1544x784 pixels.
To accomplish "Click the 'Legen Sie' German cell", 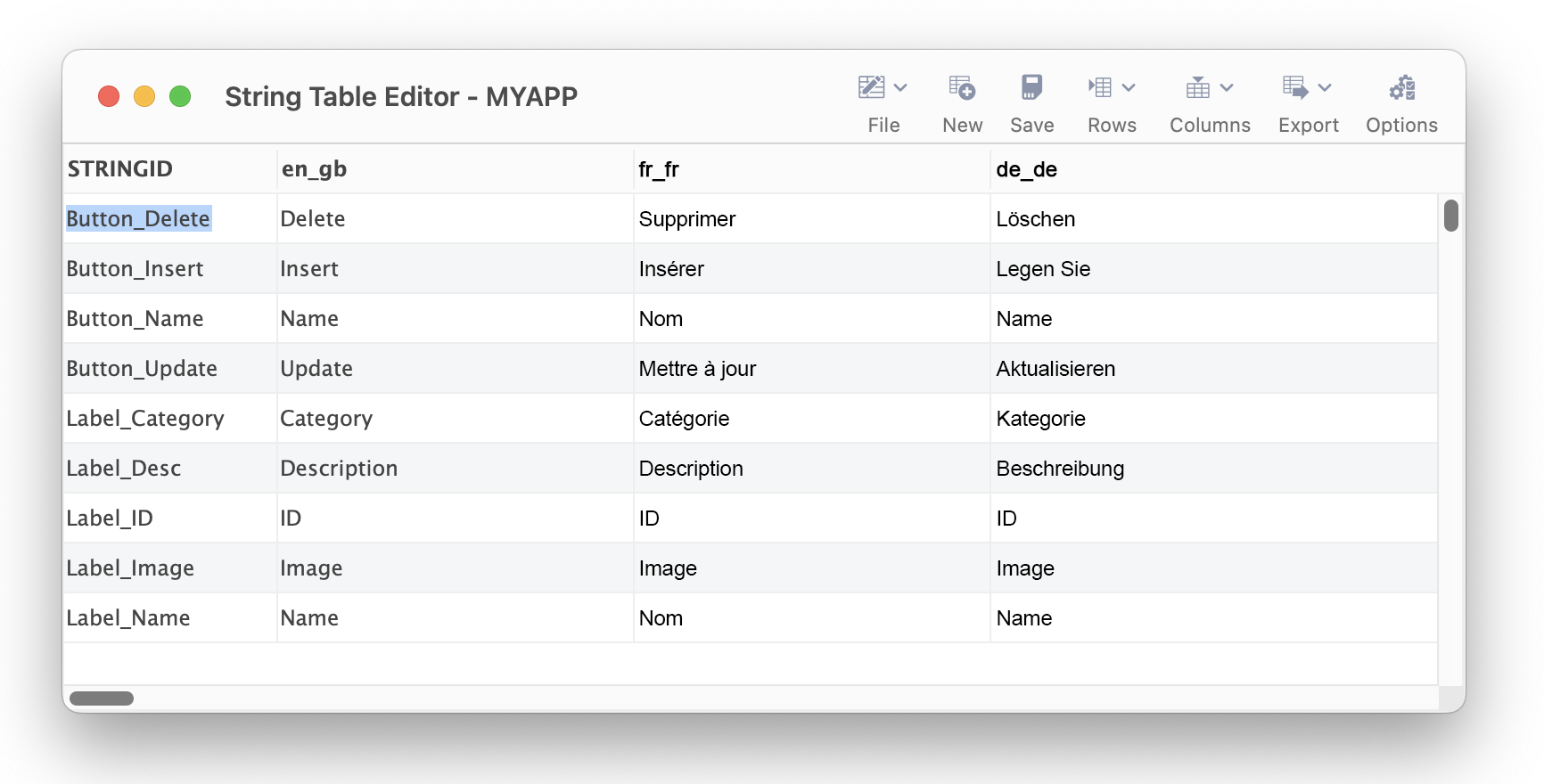I will (x=1214, y=268).
